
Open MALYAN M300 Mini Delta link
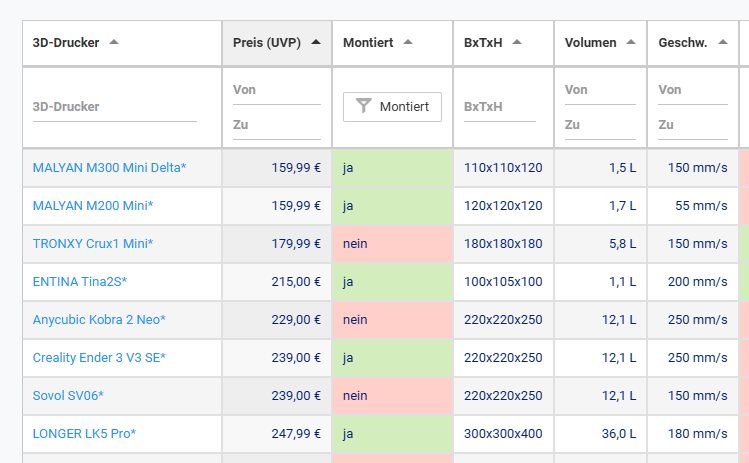tap(109, 168)
